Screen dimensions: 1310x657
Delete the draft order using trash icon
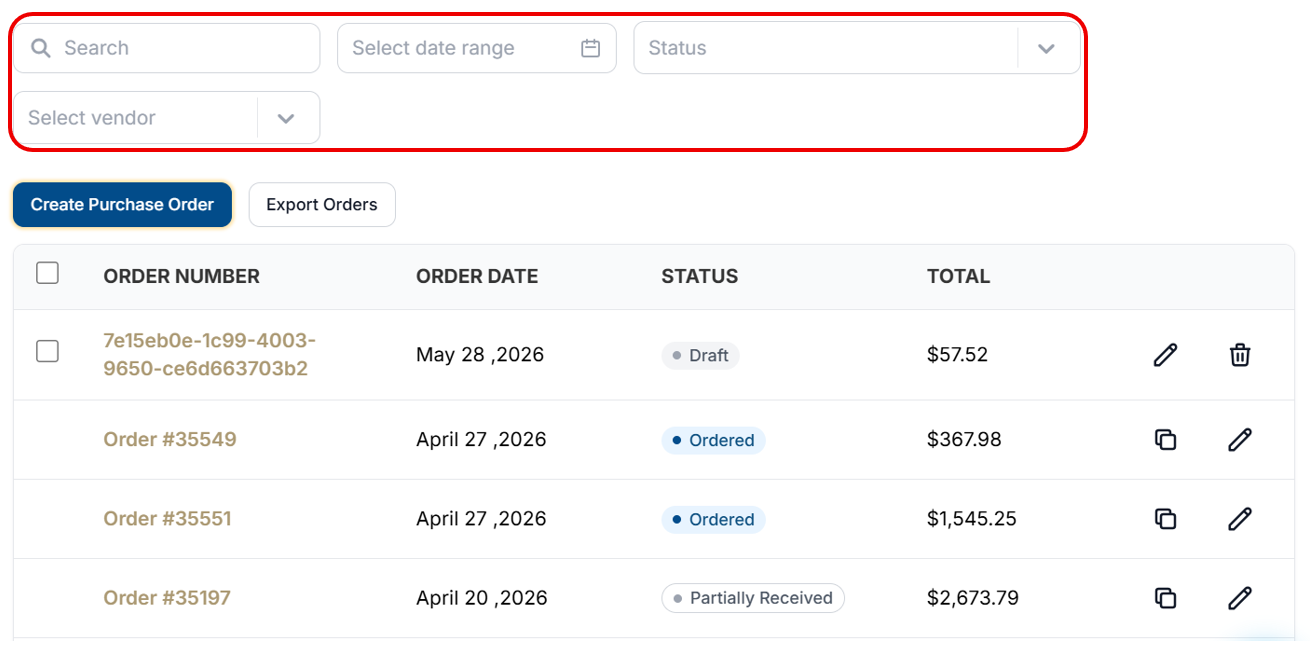(x=1240, y=355)
